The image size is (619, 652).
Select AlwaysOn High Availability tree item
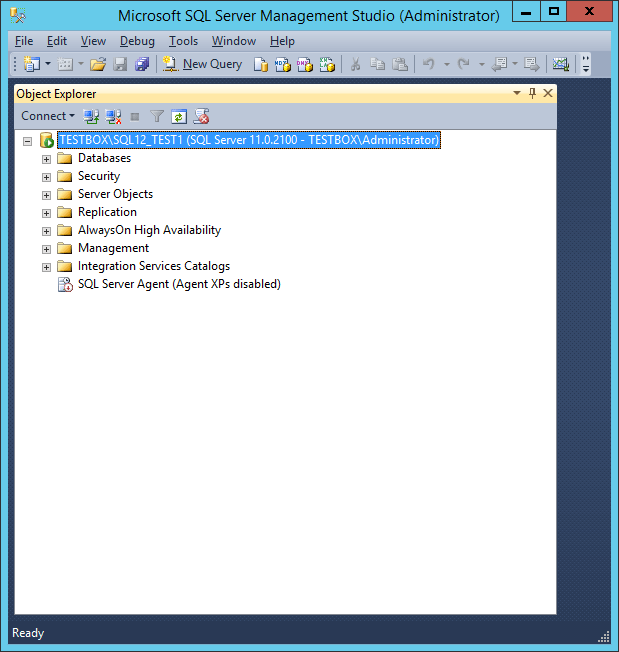pos(150,230)
